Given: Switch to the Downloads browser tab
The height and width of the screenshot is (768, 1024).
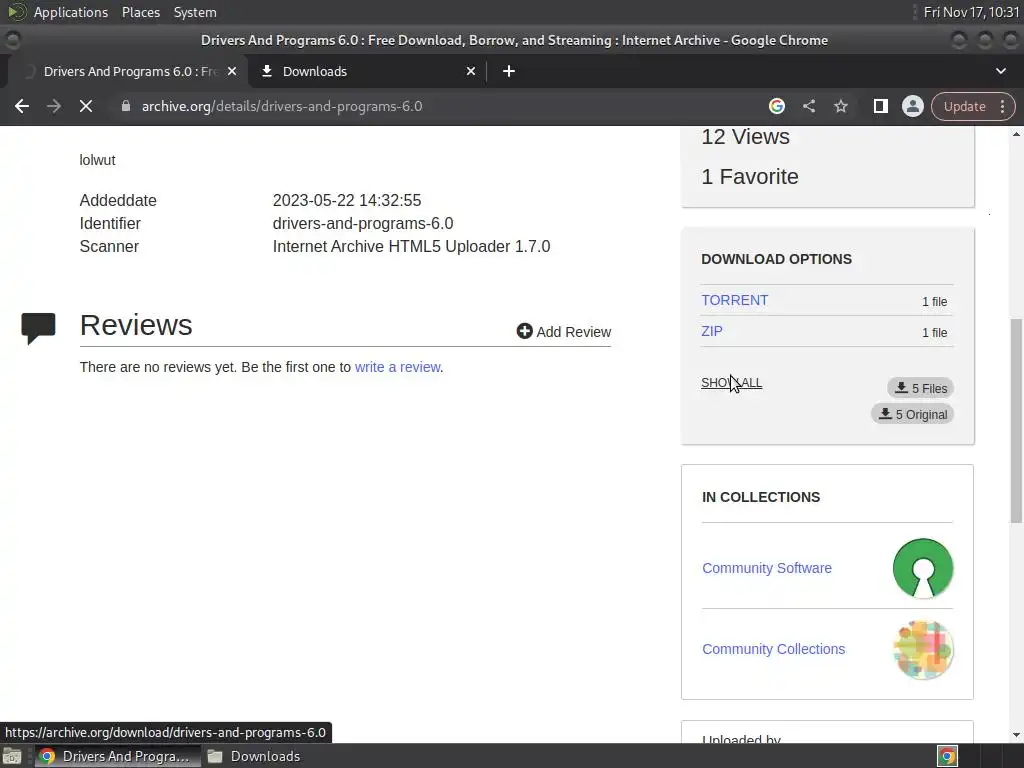Looking at the screenshot, I should point(369,71).
